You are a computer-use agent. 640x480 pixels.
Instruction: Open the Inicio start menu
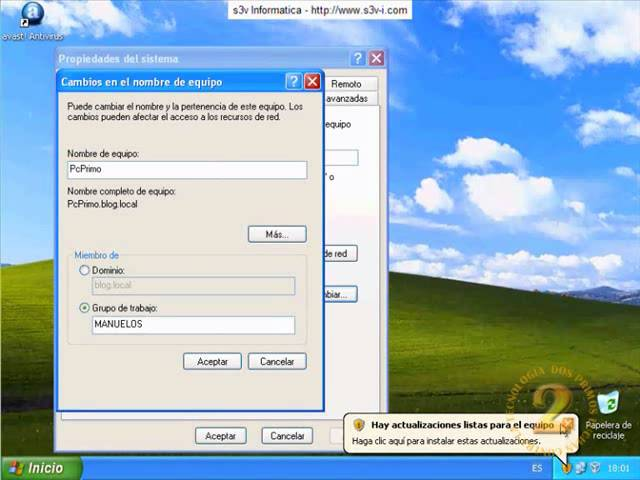(42, 468)
